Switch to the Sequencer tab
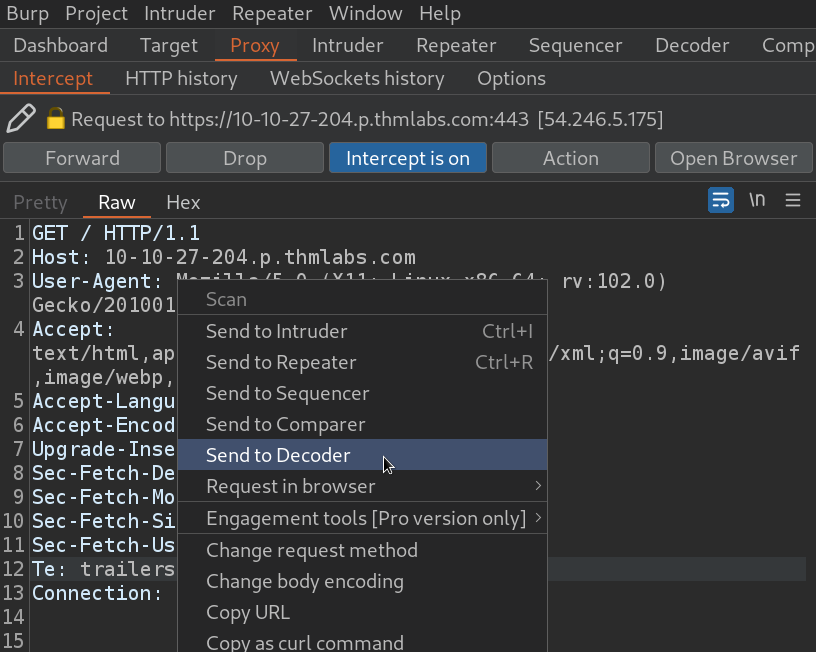Viewport: 816px width, 652px height. coord(575,46)
